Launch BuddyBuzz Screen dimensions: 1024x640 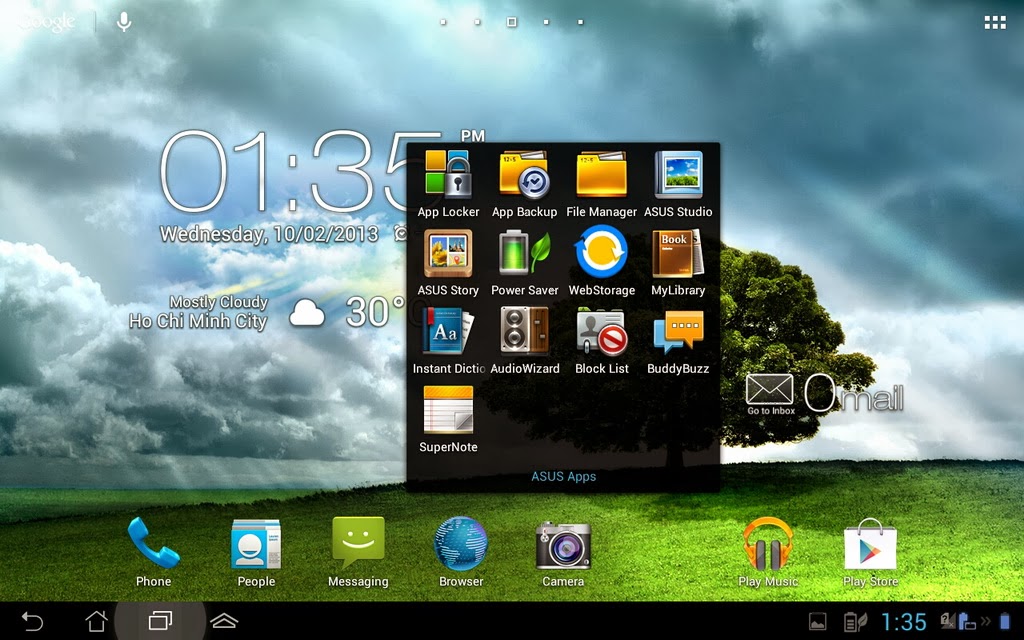click(x=678, y=332)
